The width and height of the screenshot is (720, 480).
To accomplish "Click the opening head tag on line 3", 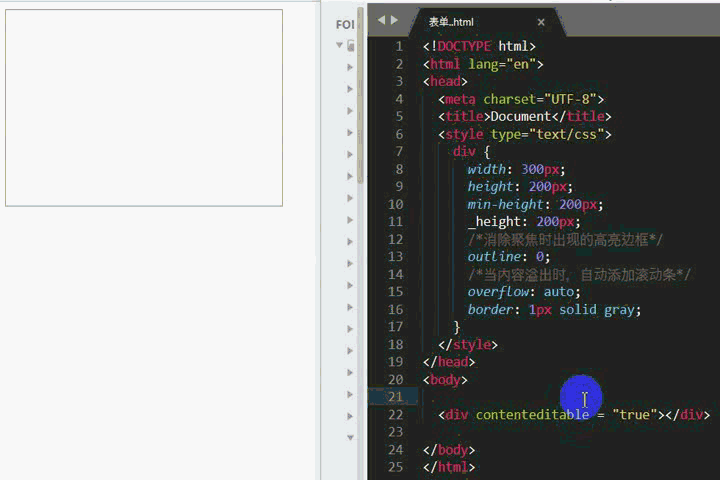I will point(445,81).
